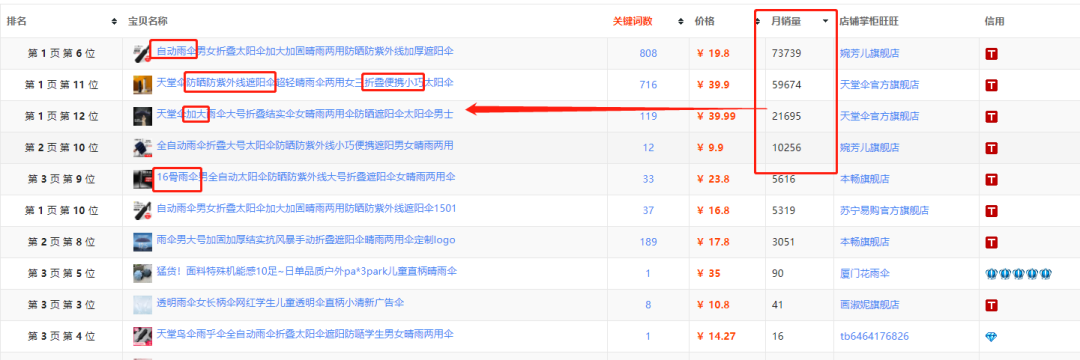Click the Tmall badge in the 21695 sales row

pyautogui.click(x=992, y=116)
